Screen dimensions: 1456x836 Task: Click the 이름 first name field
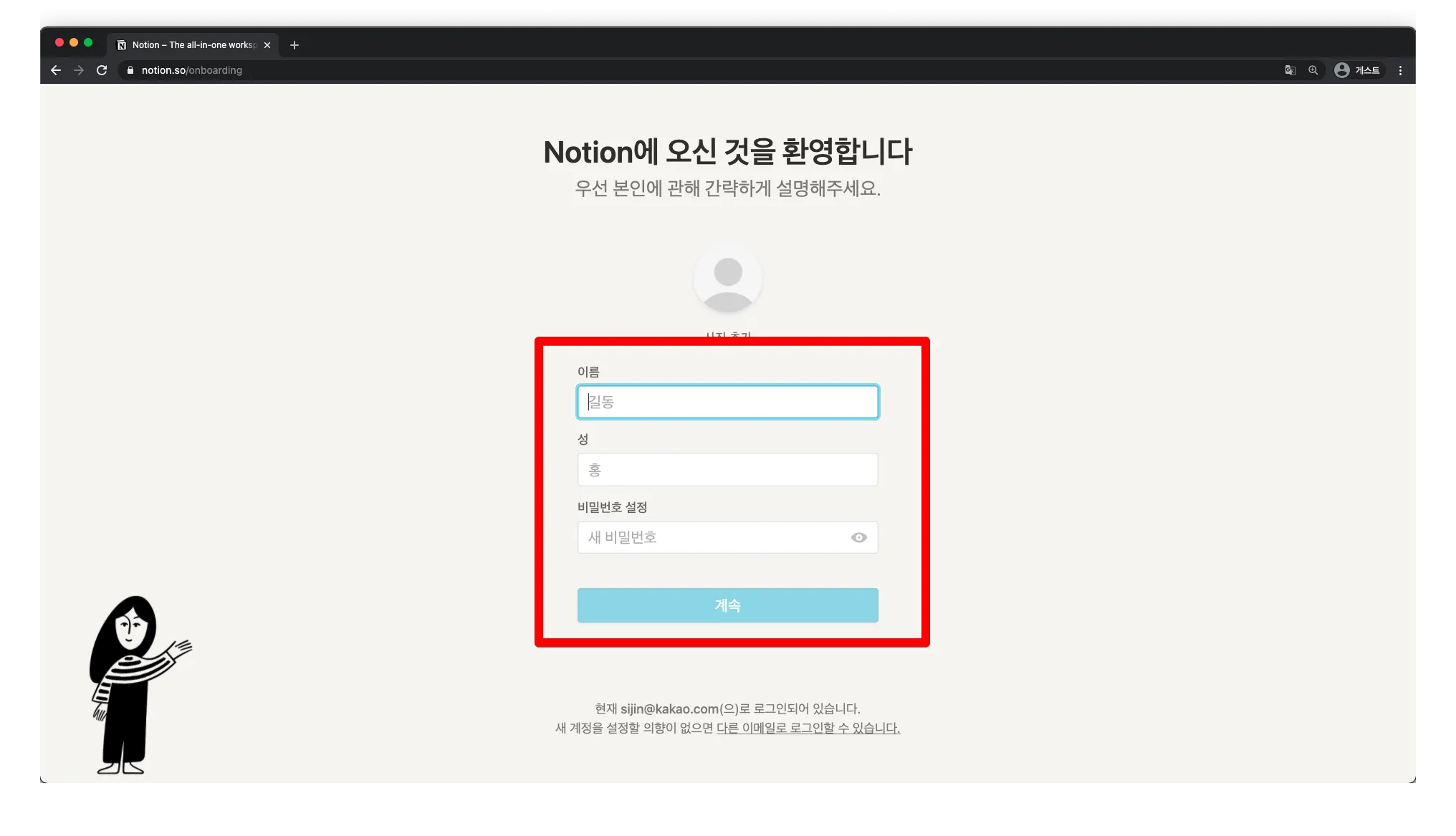tap(727, 402)
